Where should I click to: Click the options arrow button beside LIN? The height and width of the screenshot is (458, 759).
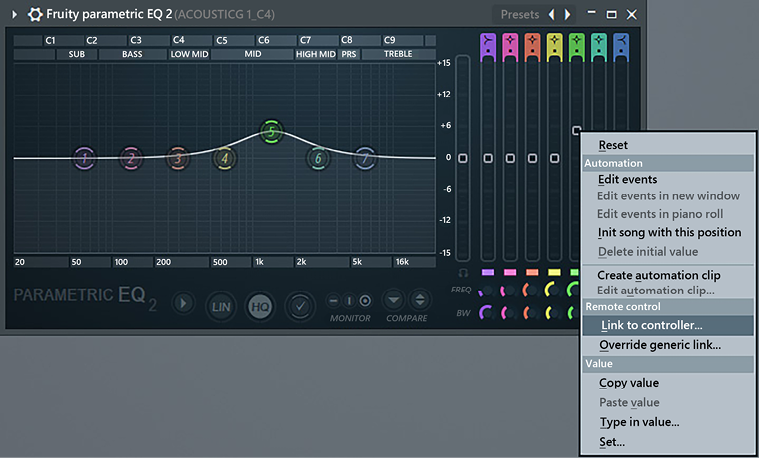pos(183,304)
